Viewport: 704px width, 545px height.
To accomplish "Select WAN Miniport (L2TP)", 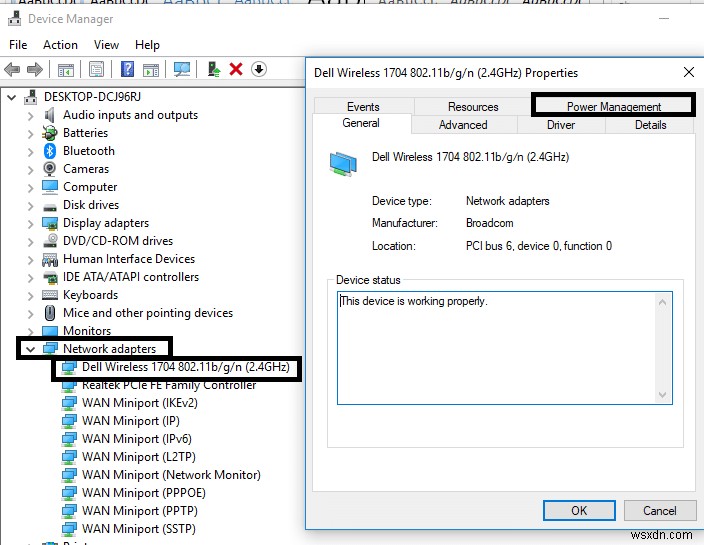I will 139,457.
